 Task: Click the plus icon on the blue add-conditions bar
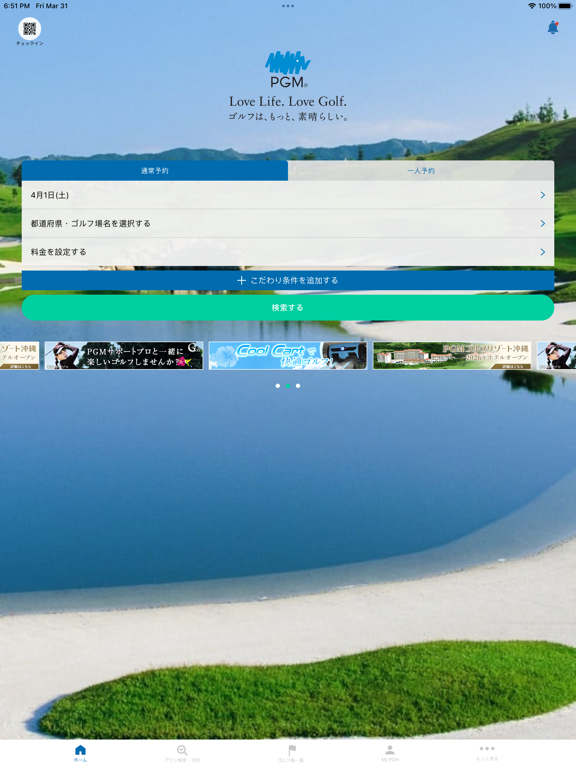241,280
